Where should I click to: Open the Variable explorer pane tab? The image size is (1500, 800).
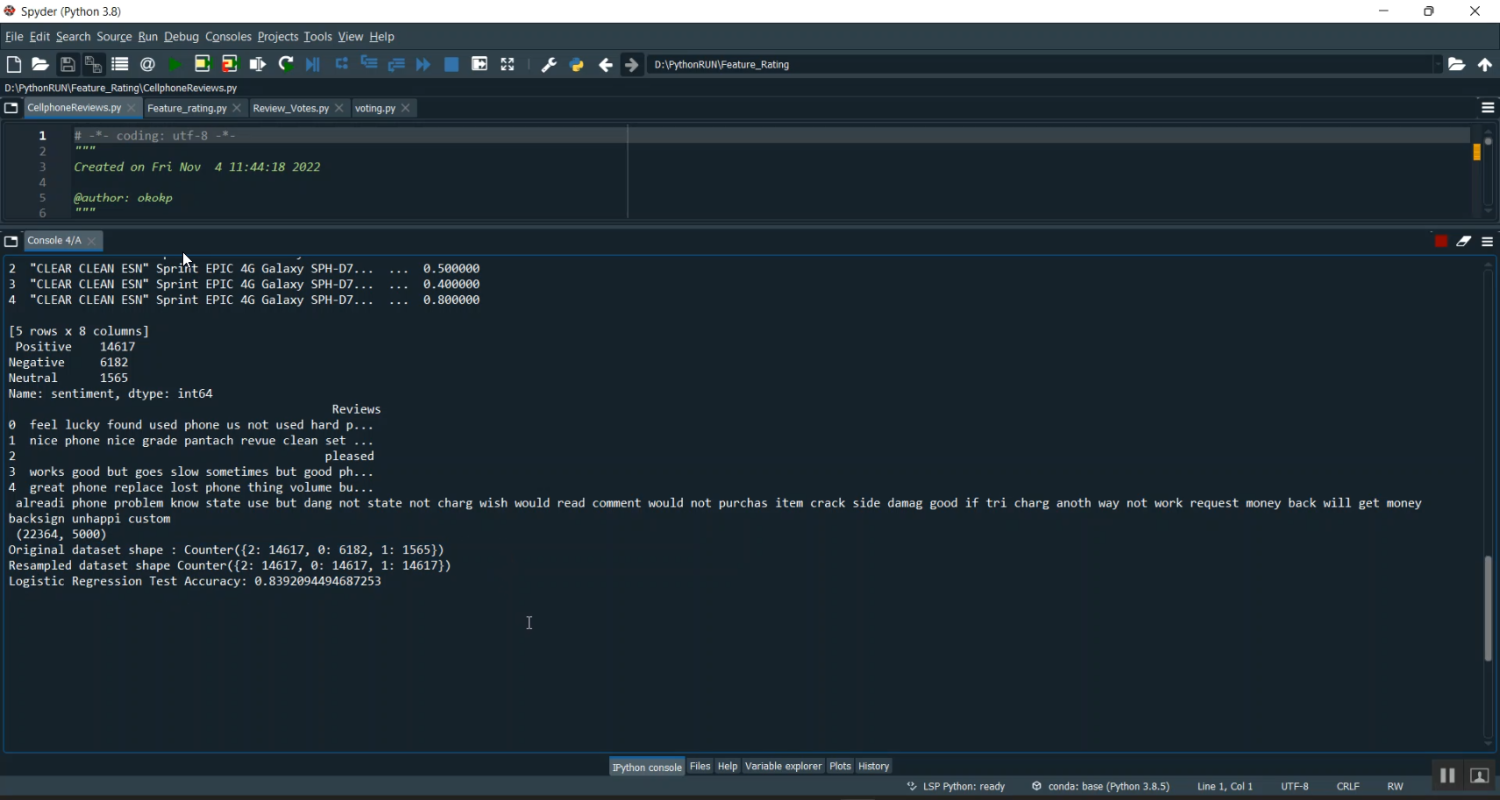pos(783,766)
